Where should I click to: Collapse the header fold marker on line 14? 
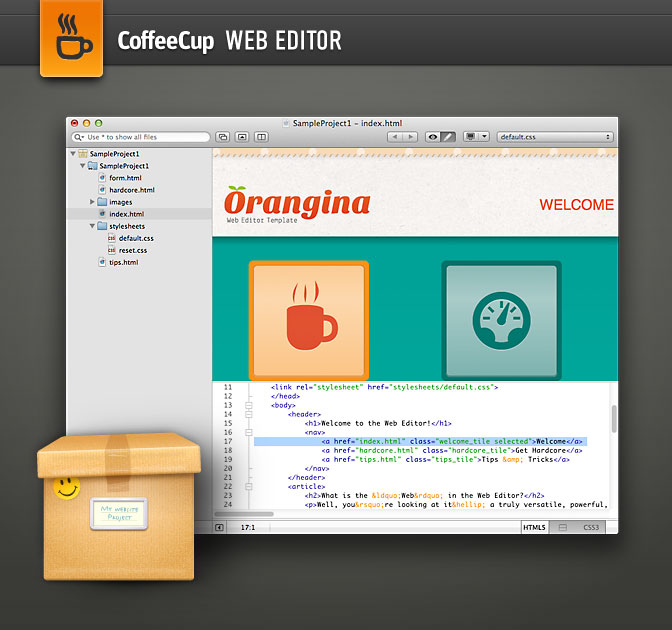pyautogui.click(x=249, y=414)
